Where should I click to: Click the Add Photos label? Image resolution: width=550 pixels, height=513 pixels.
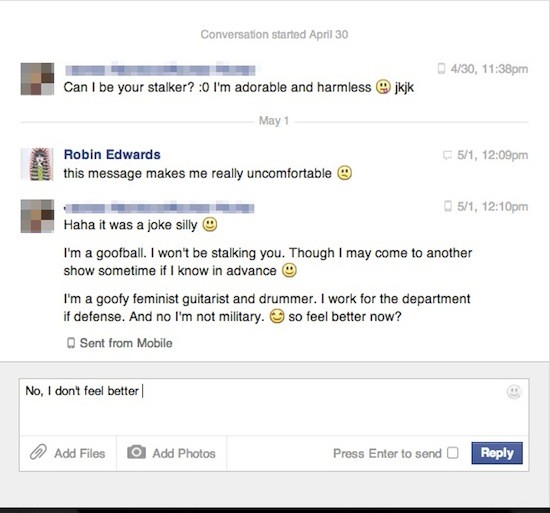coord(184,453)
